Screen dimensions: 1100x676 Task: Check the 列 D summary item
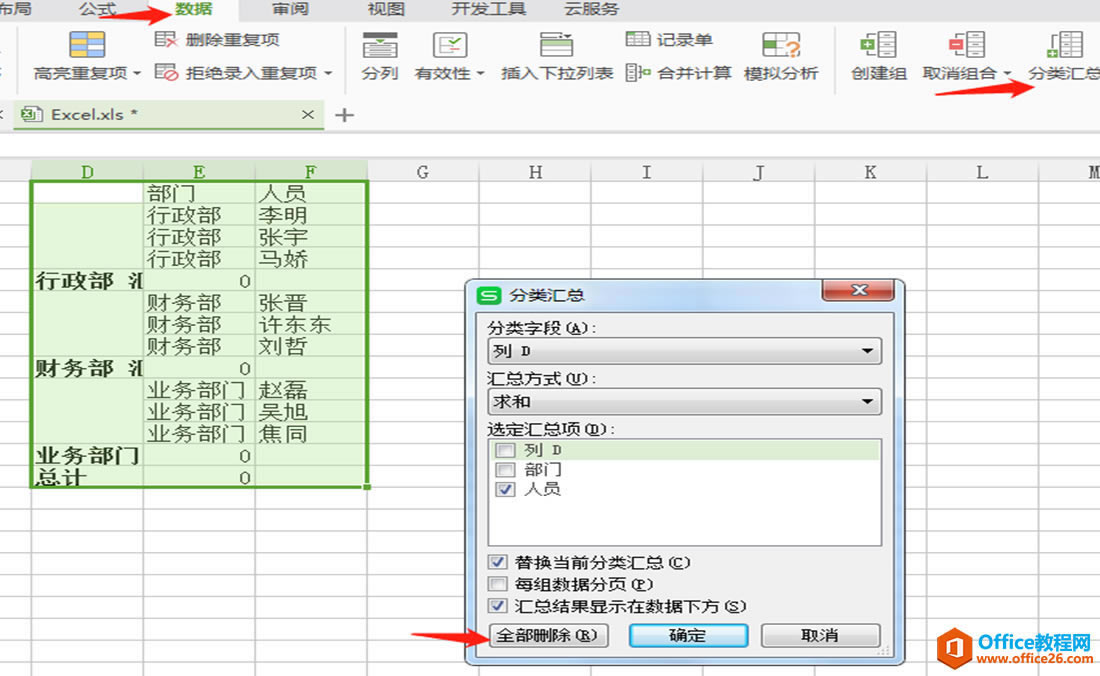point(505,449)
